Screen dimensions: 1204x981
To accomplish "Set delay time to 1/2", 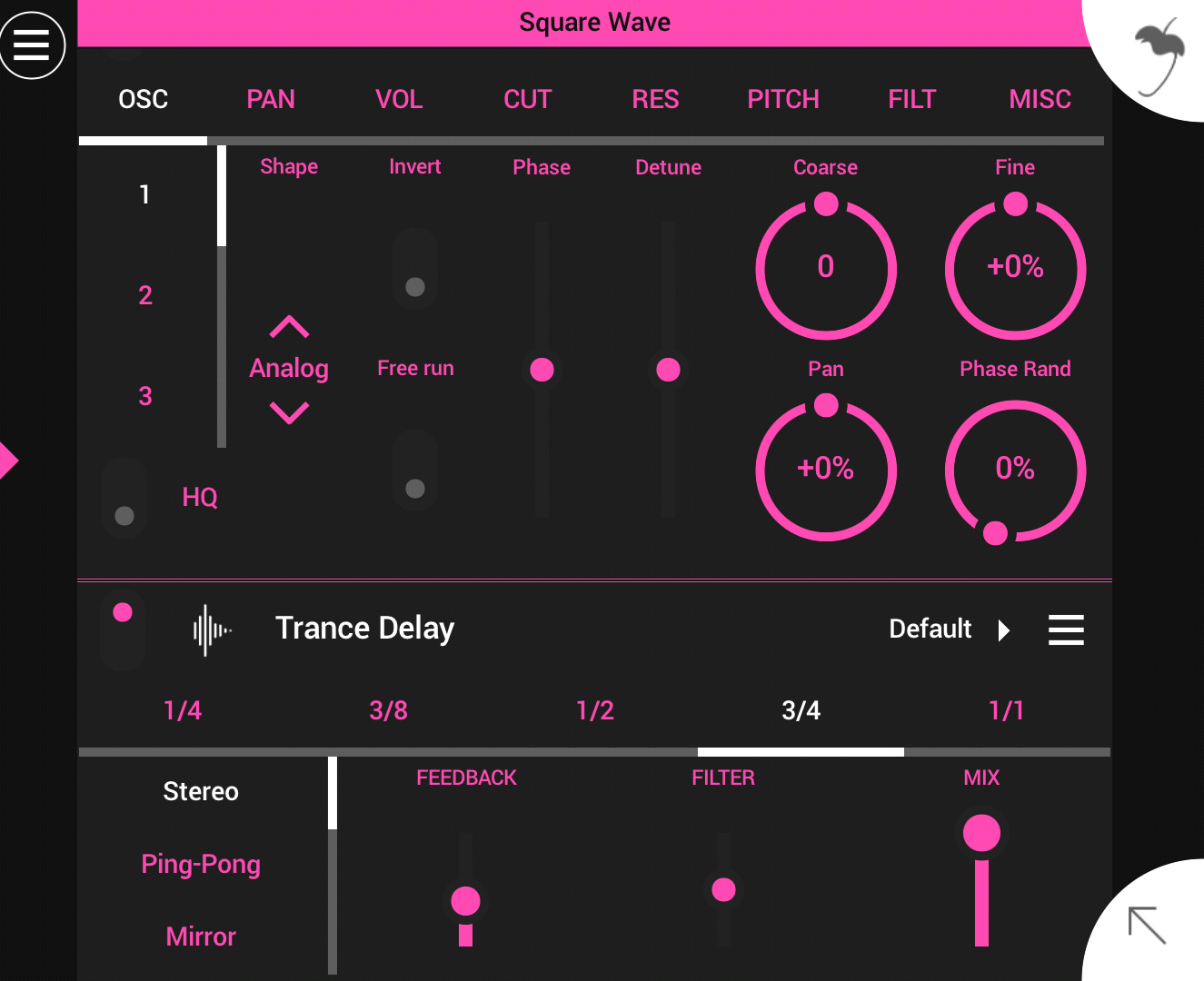I will 595,710.
